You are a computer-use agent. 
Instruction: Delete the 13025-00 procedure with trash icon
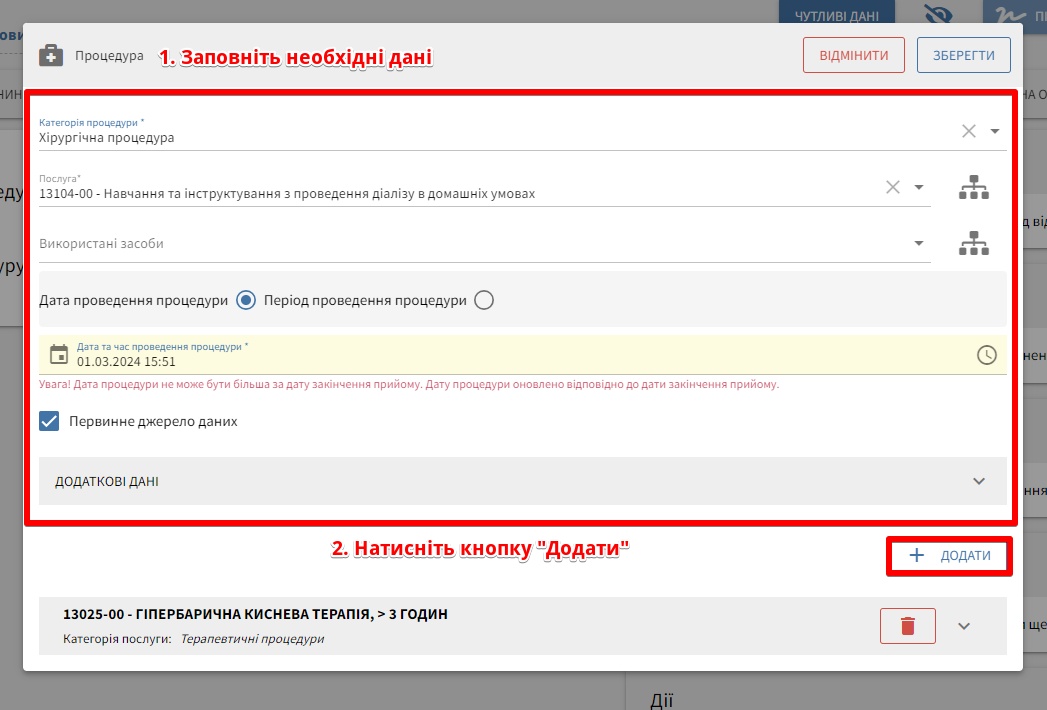pos(907,626)
